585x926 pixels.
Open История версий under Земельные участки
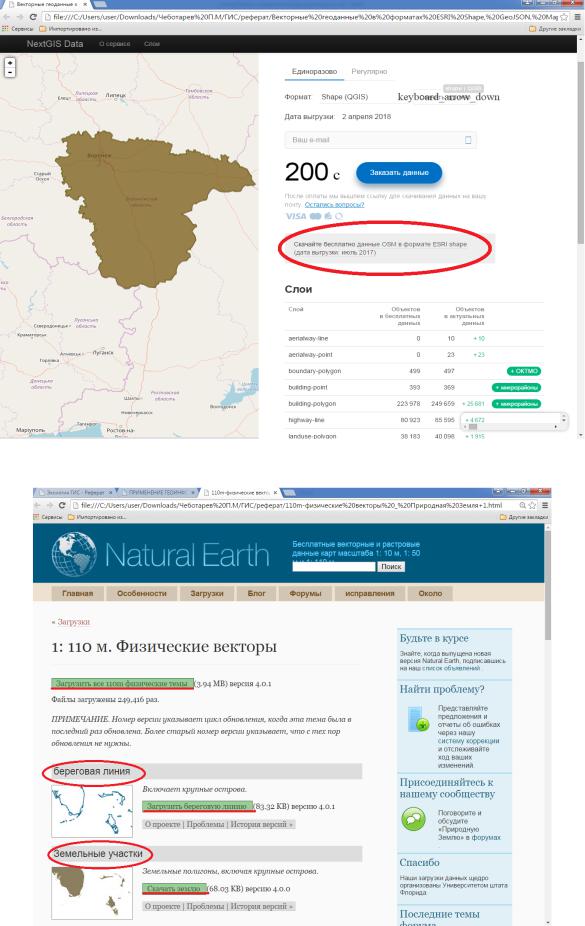261,906
